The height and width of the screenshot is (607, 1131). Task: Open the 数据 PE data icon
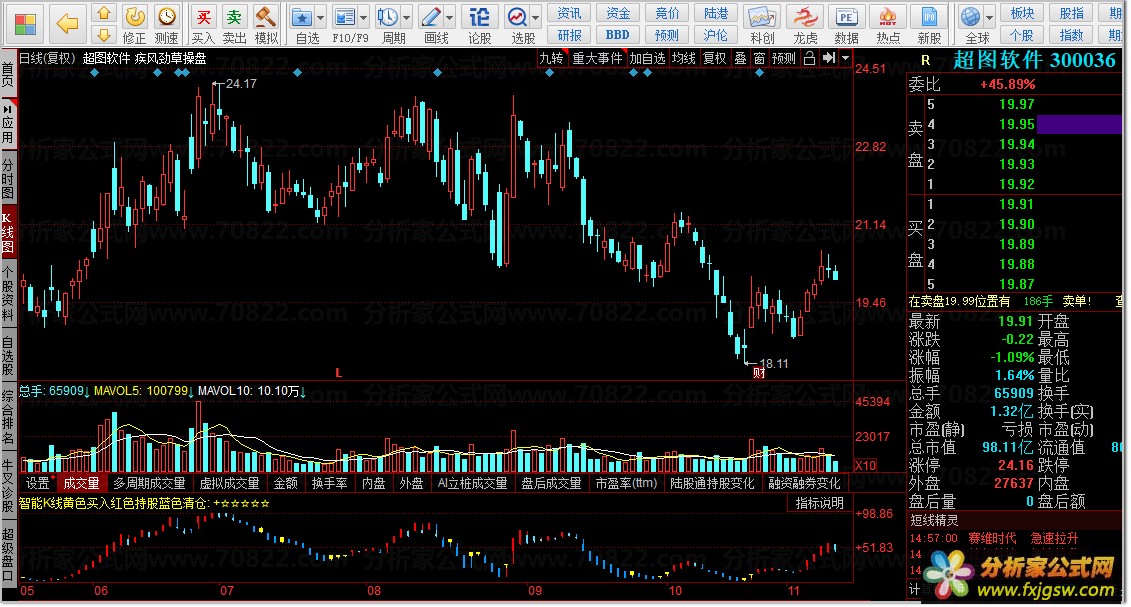click(846, 17)
